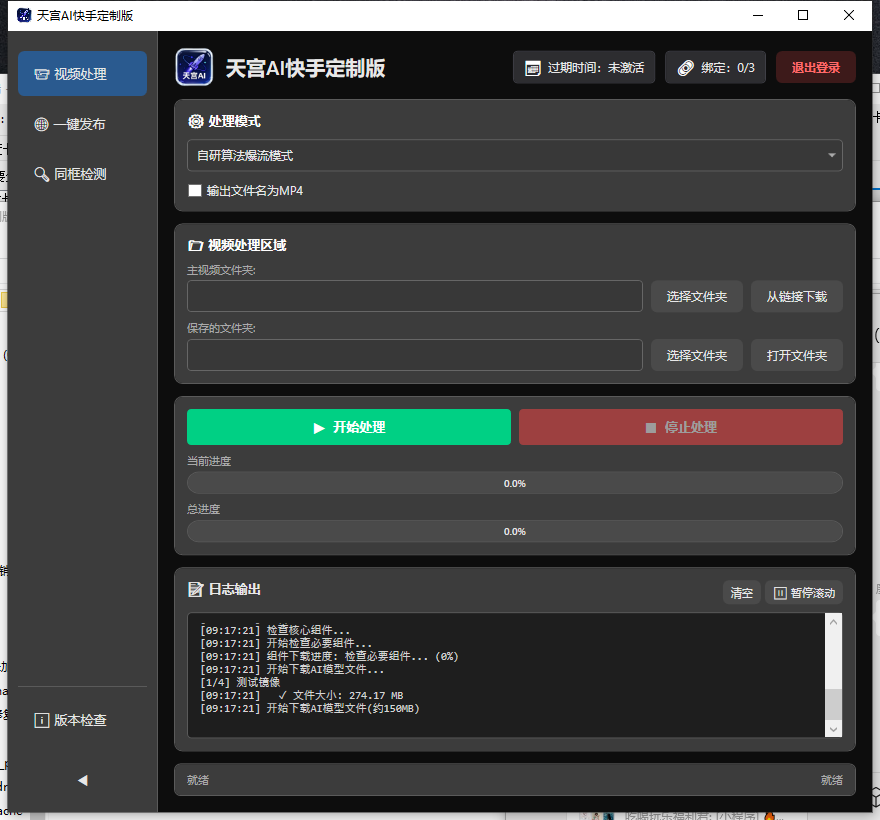The width and height of the screenshot is (880, 820).
Task: Enable the 输出文件名为MP4 checkbox
Action: [195, 190]
